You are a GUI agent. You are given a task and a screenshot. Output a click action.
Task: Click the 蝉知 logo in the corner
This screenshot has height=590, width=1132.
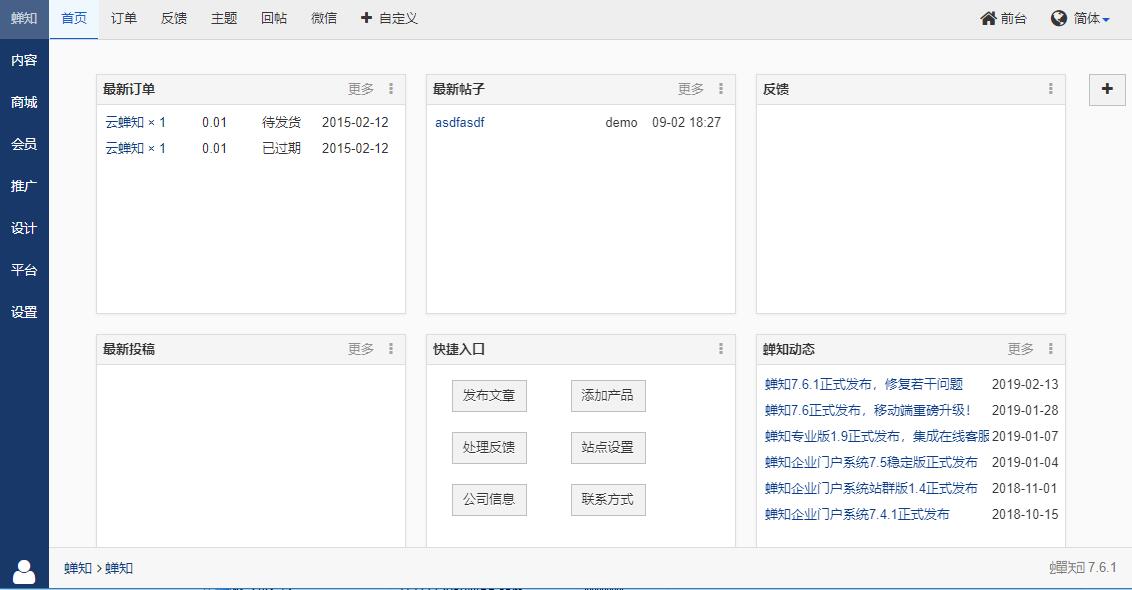[24, 19]
